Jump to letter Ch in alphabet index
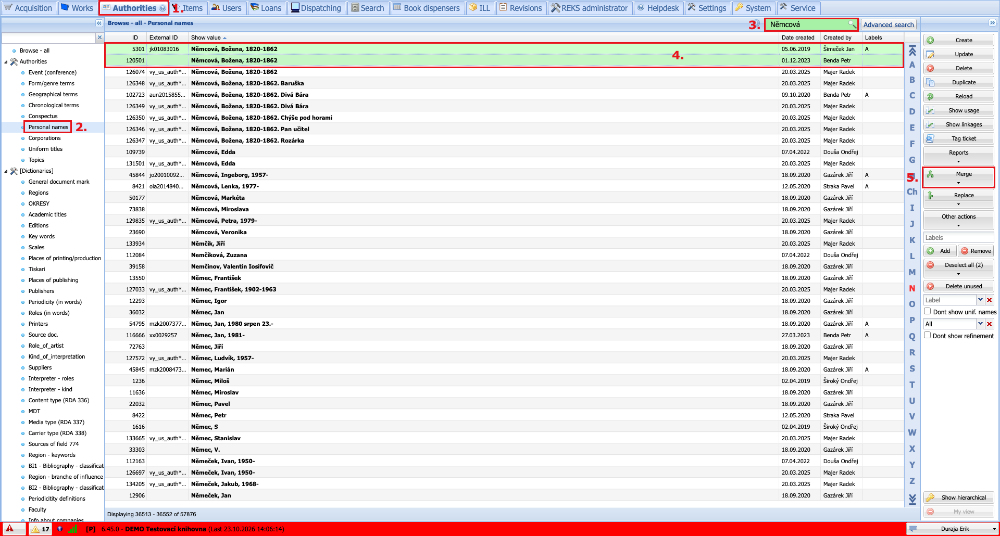The image size is (1000, 536). tap(912, 191)
